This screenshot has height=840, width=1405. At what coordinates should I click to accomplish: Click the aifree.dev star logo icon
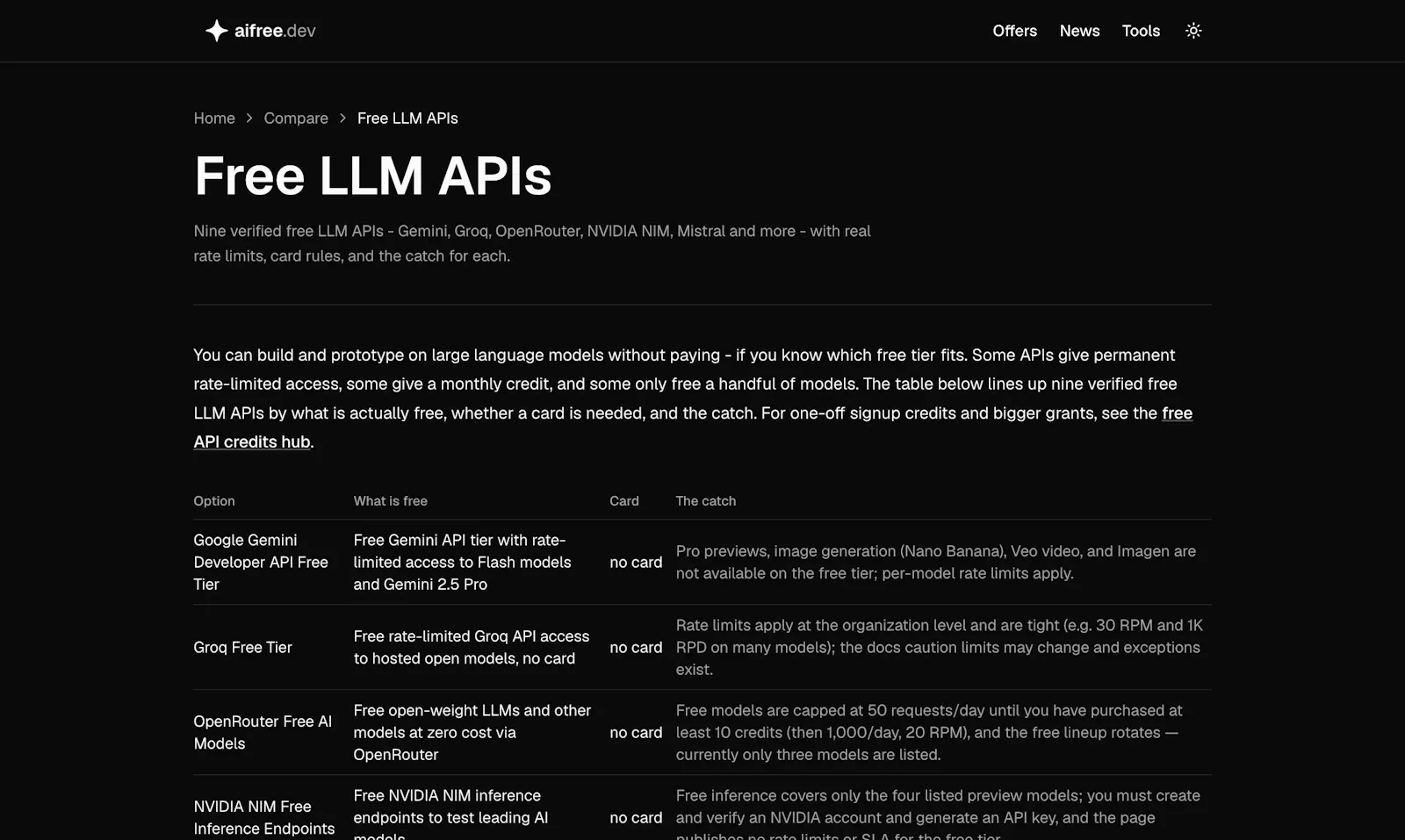[216, 31]
